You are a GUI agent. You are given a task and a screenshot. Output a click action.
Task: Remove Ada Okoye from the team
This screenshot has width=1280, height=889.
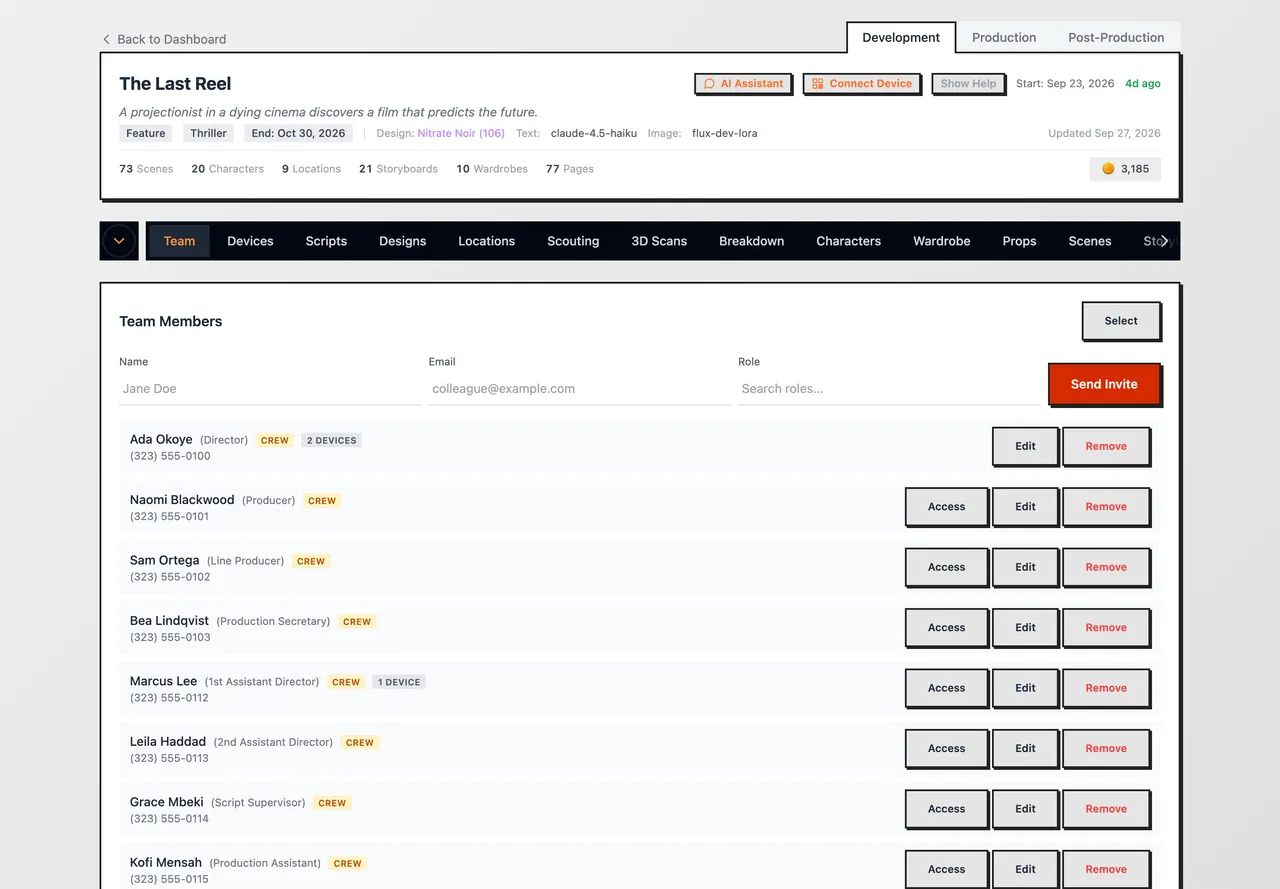tap(1106, 446)
